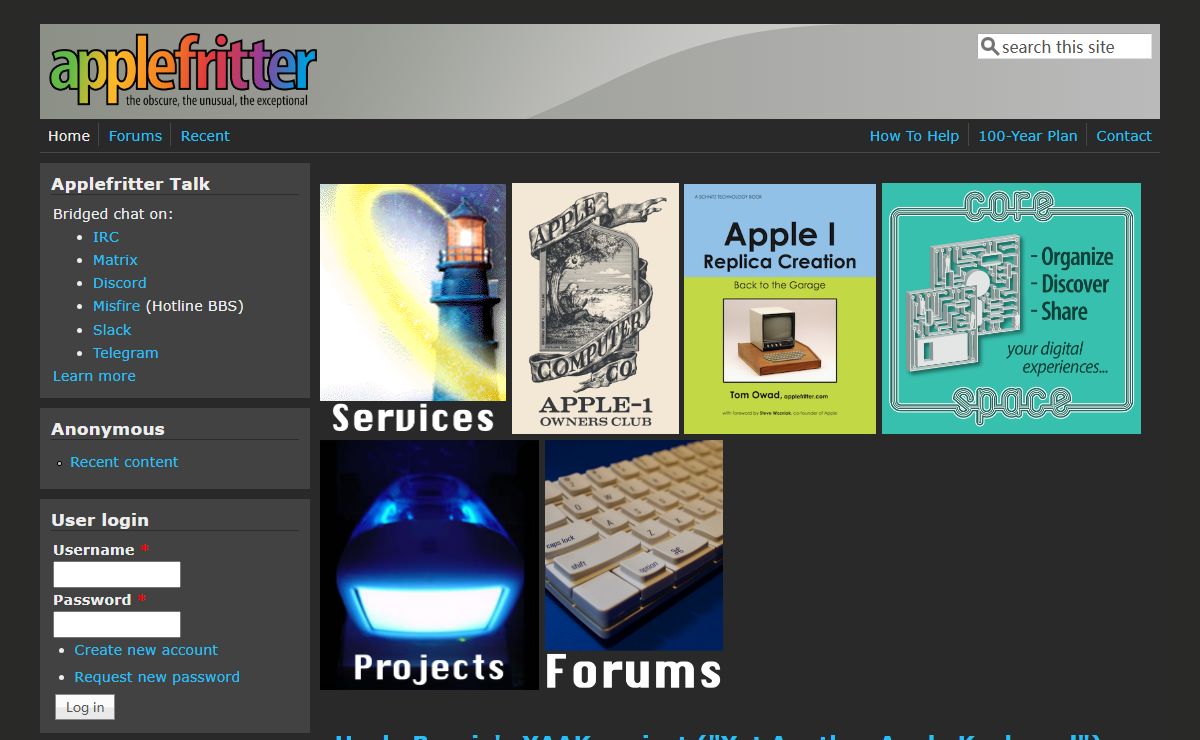This screenshot has height=740, width=1200.
Task: Click into the Username field
Action: 117,575
